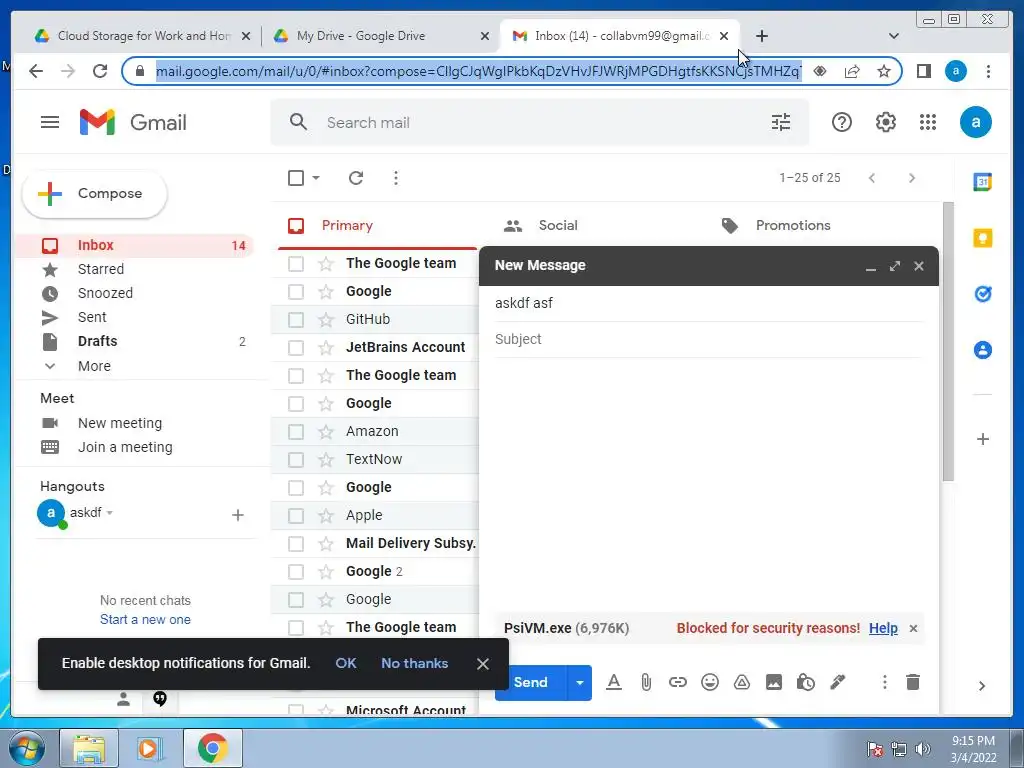Screen dimensions: 1024x768
Task: Click Start a new one link
Action: coord(145,620)
